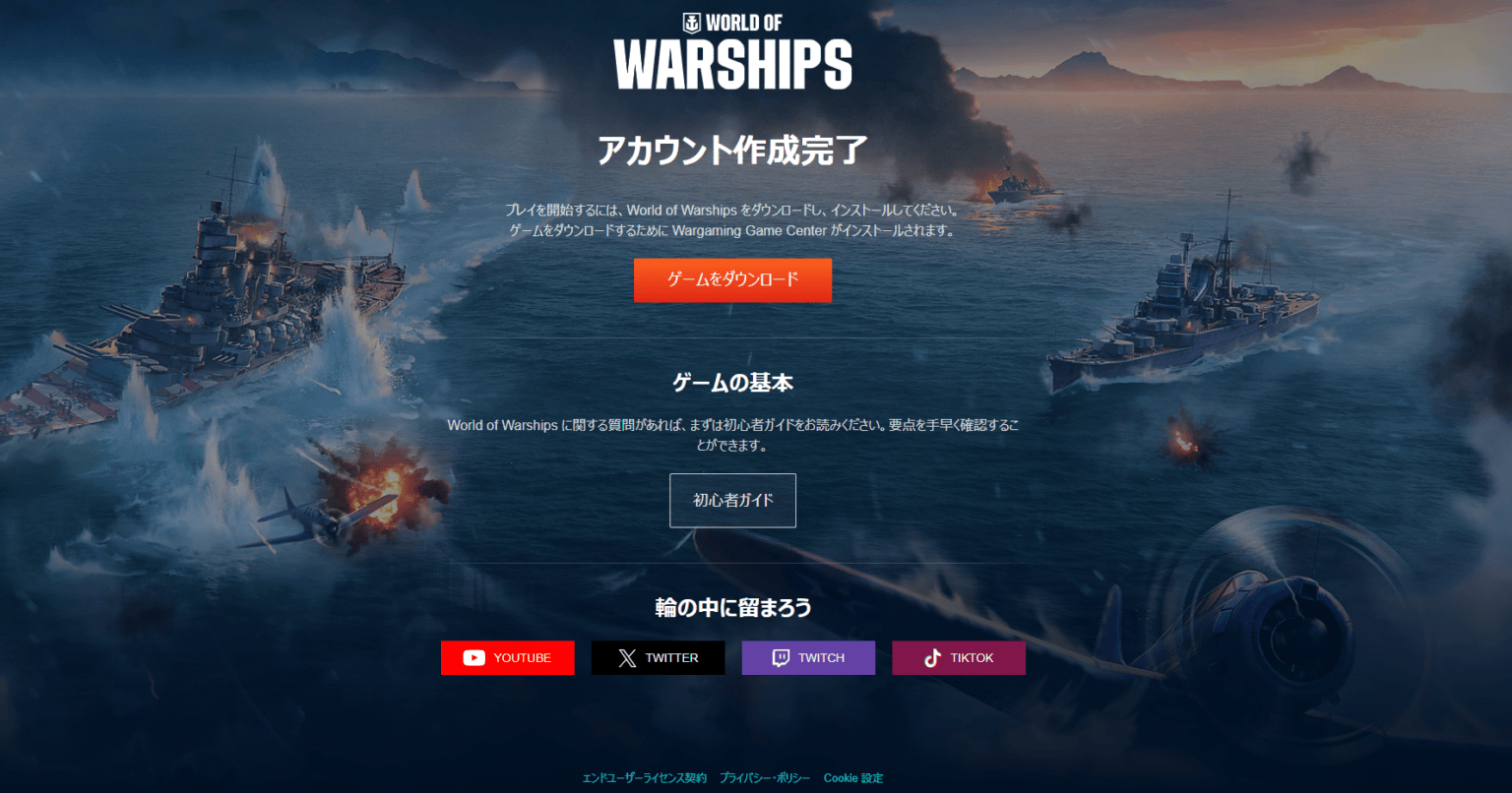Visit the TWITCH text label

point(822,658)
